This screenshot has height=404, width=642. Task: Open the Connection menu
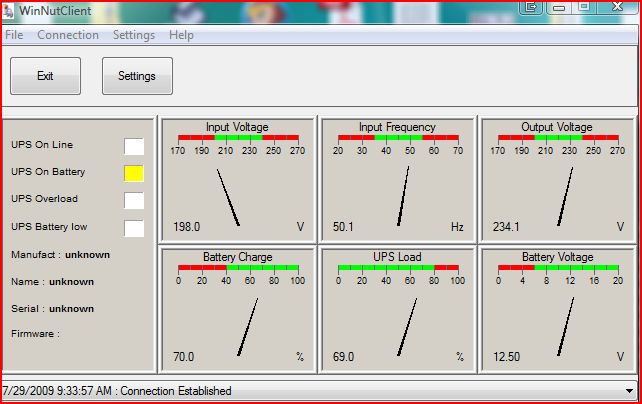[68, 35]
